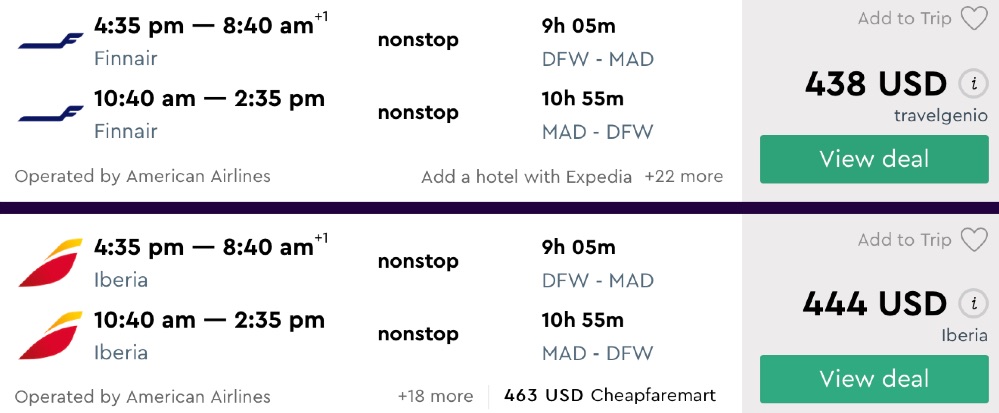Click the Finnair logo on the return flight
The height and width of the screenshot is (413, 999).
(51, 112)
